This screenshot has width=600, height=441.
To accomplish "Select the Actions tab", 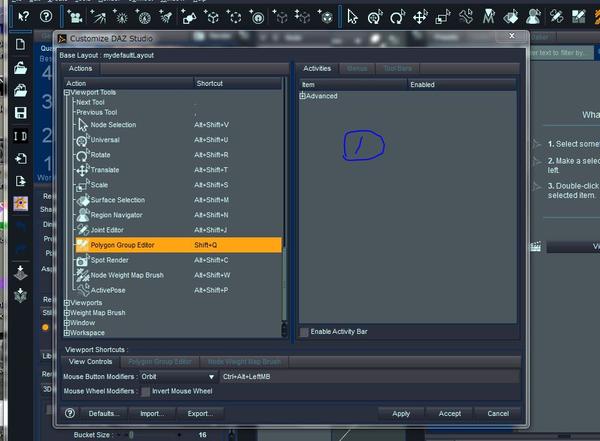I will (80, 69).
